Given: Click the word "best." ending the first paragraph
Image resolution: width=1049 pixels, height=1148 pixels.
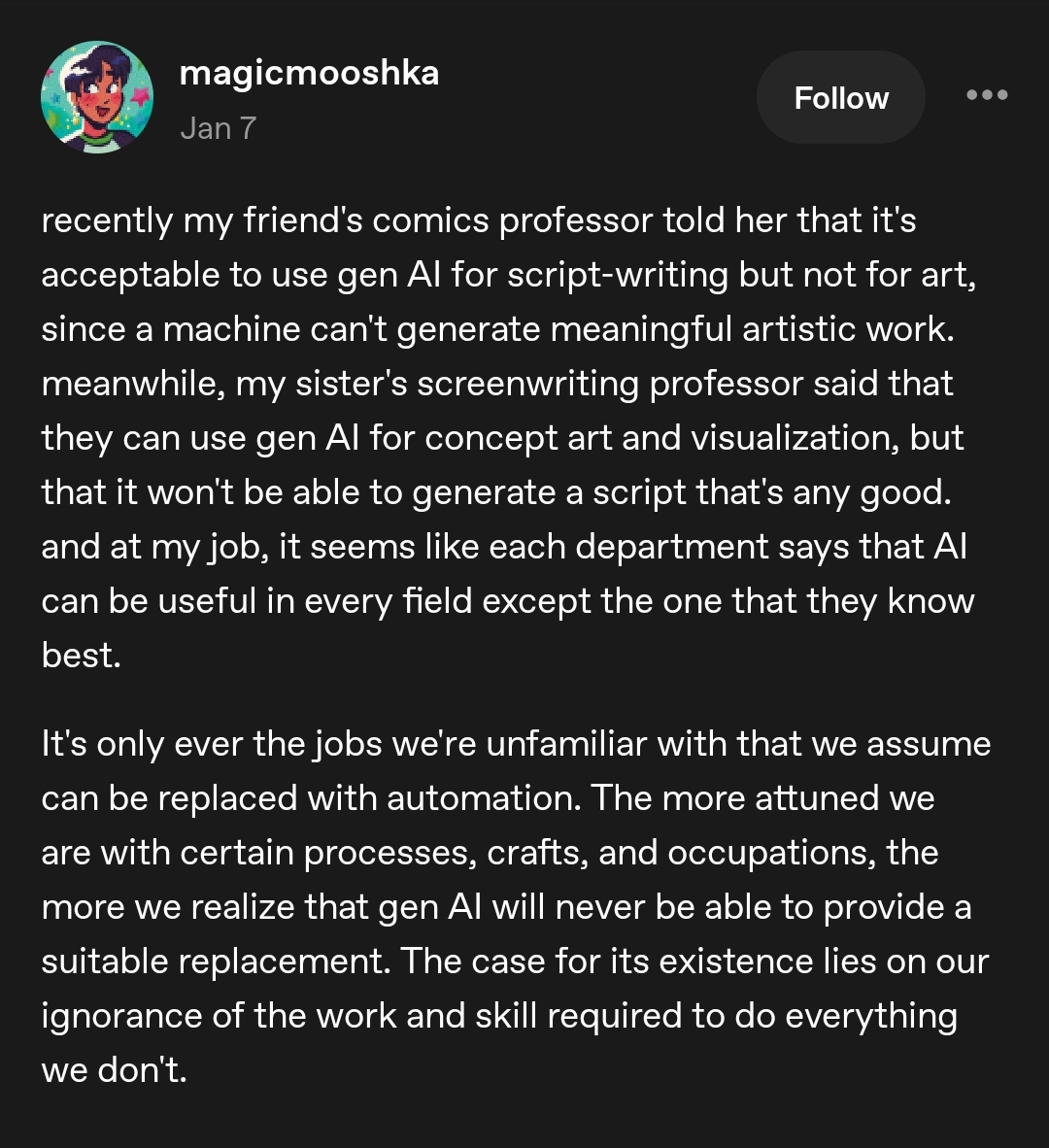Looking at the screenshot, I should (81, 656).
